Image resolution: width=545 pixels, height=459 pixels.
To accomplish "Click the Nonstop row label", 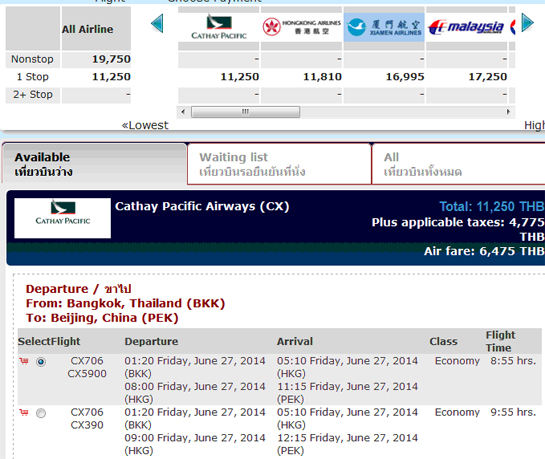I will coord(32,59).
